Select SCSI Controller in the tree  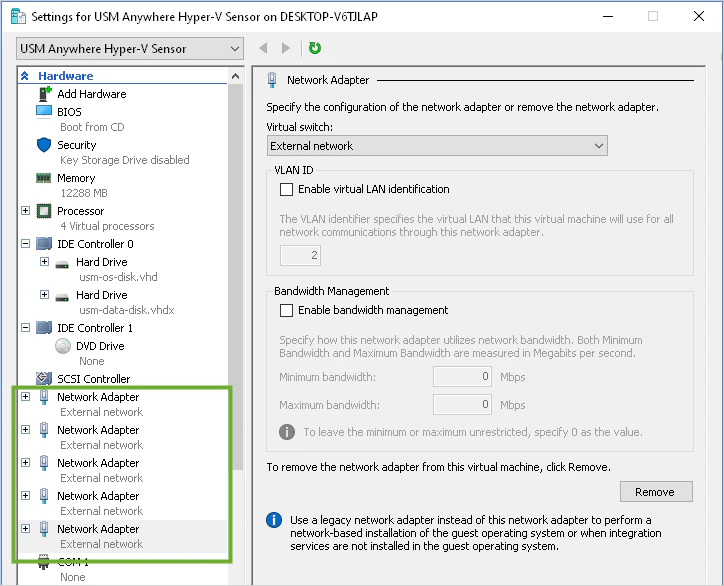click(x=94, y=379)
